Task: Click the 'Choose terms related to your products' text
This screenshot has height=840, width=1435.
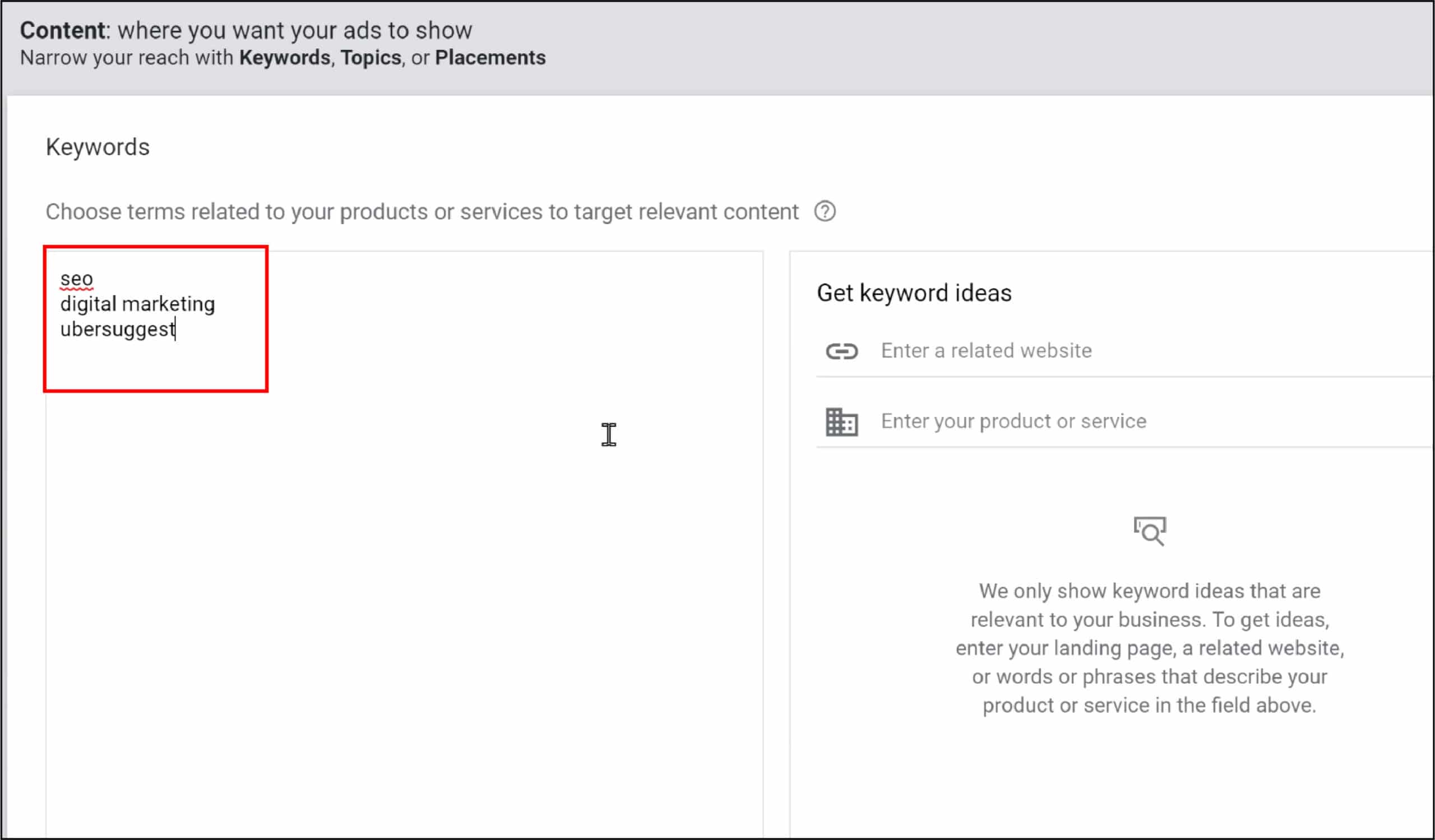Action: [422, 212]
